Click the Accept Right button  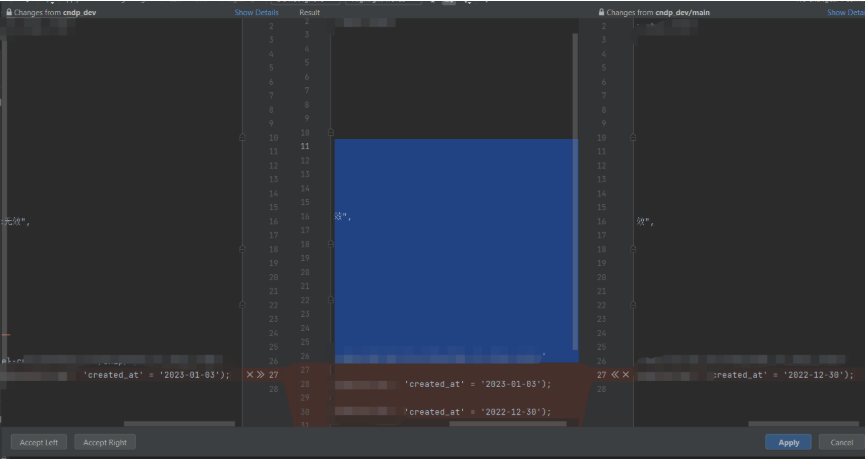coord(105,442)
